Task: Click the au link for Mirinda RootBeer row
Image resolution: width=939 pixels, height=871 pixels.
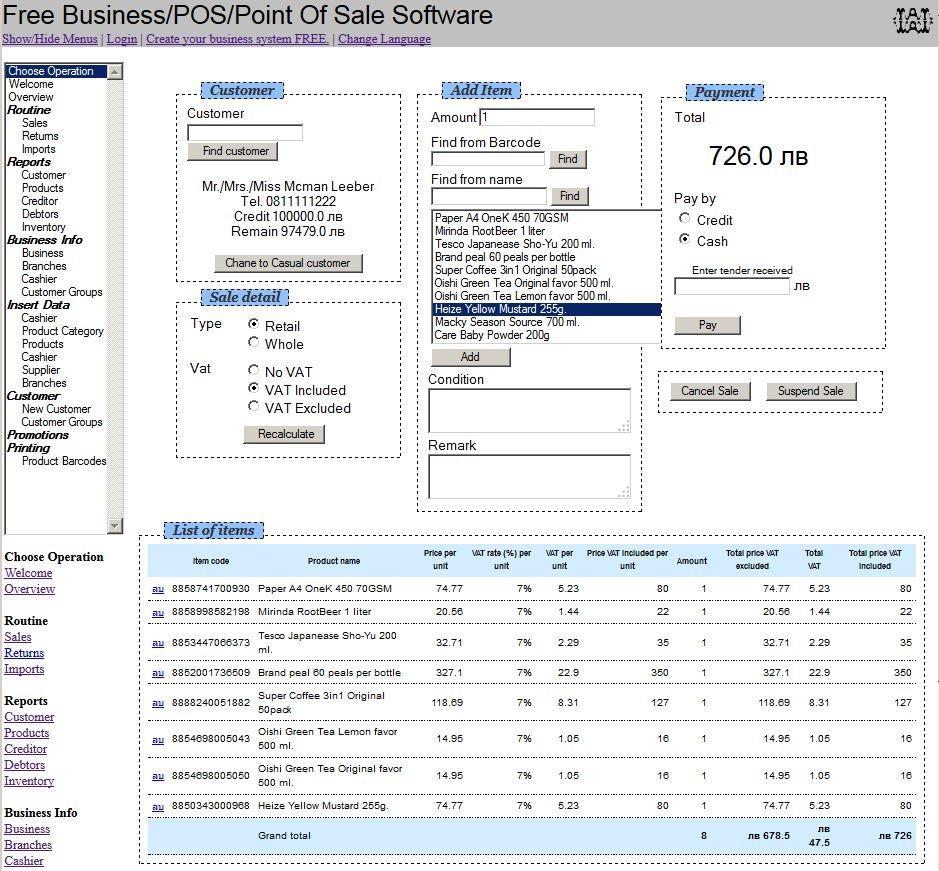Action: (x=158, y=611)
